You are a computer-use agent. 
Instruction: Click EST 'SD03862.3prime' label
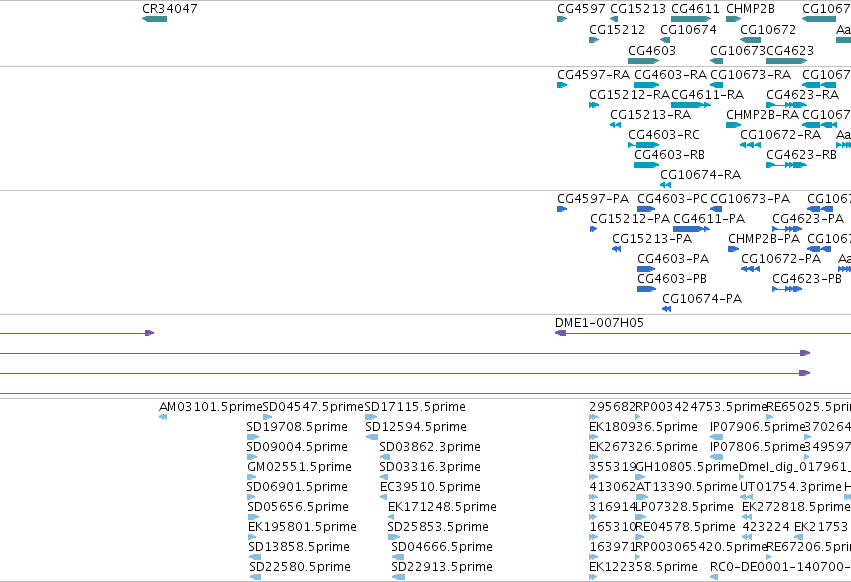point(430,447)
